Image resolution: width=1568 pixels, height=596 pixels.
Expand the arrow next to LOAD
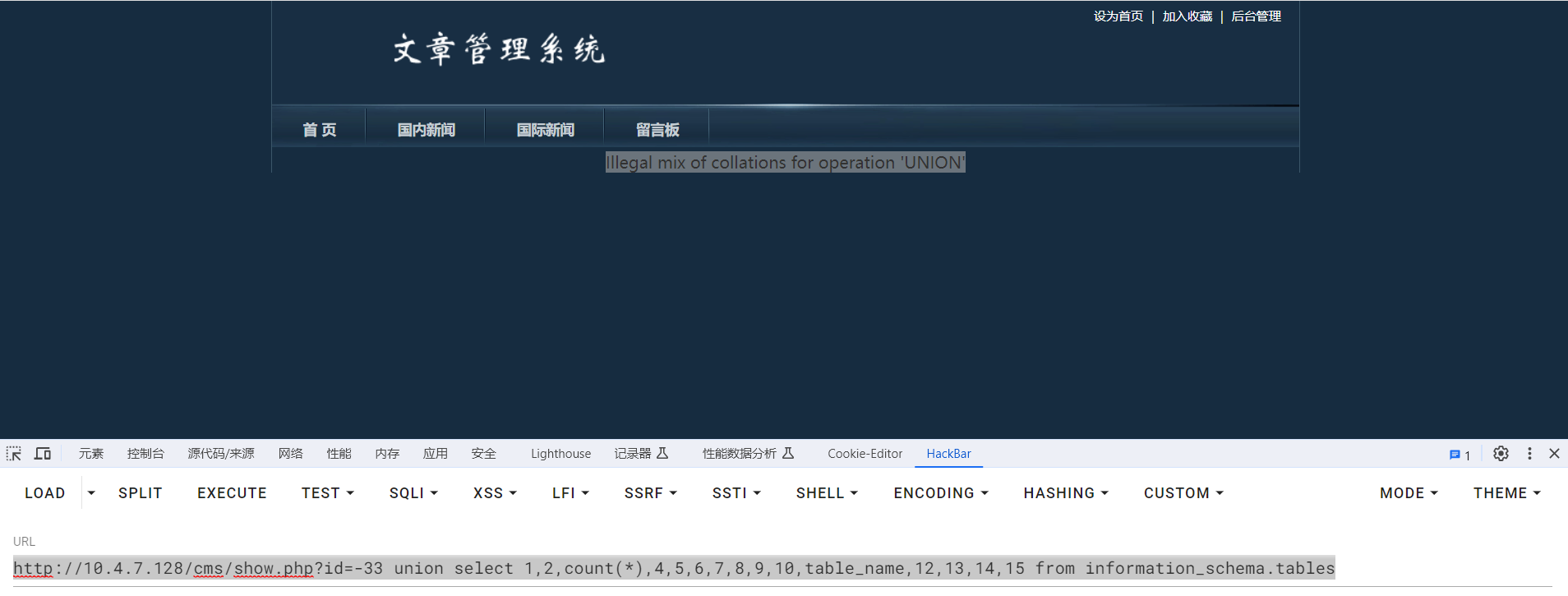click(x=91, y=493)
